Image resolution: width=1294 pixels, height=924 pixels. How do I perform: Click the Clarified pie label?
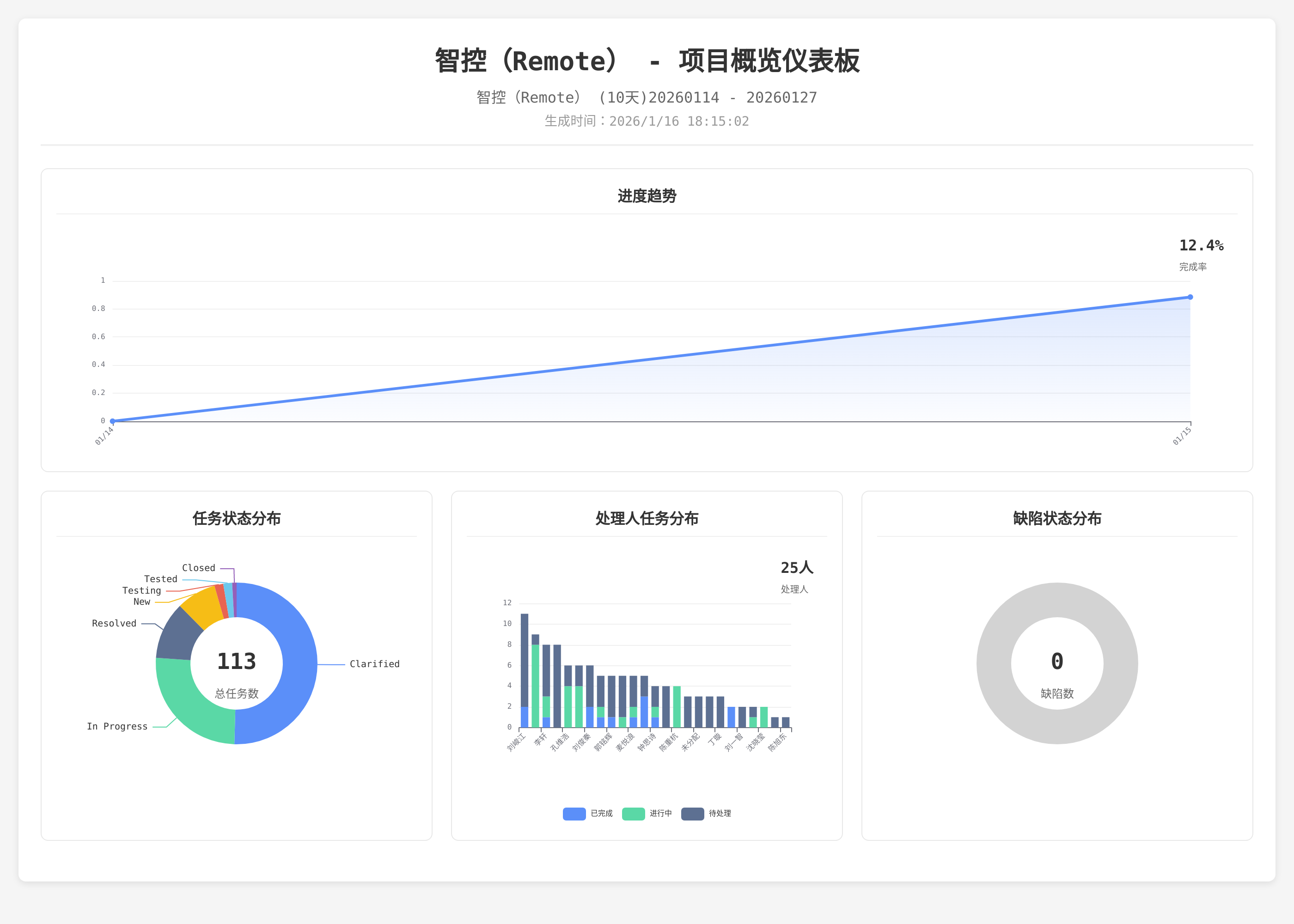[374, 664]
